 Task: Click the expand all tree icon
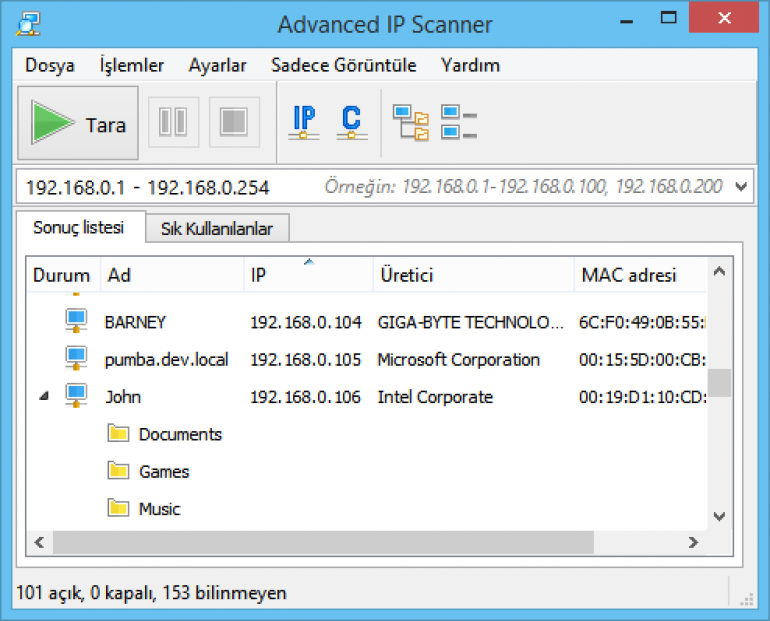pos(411,122)
